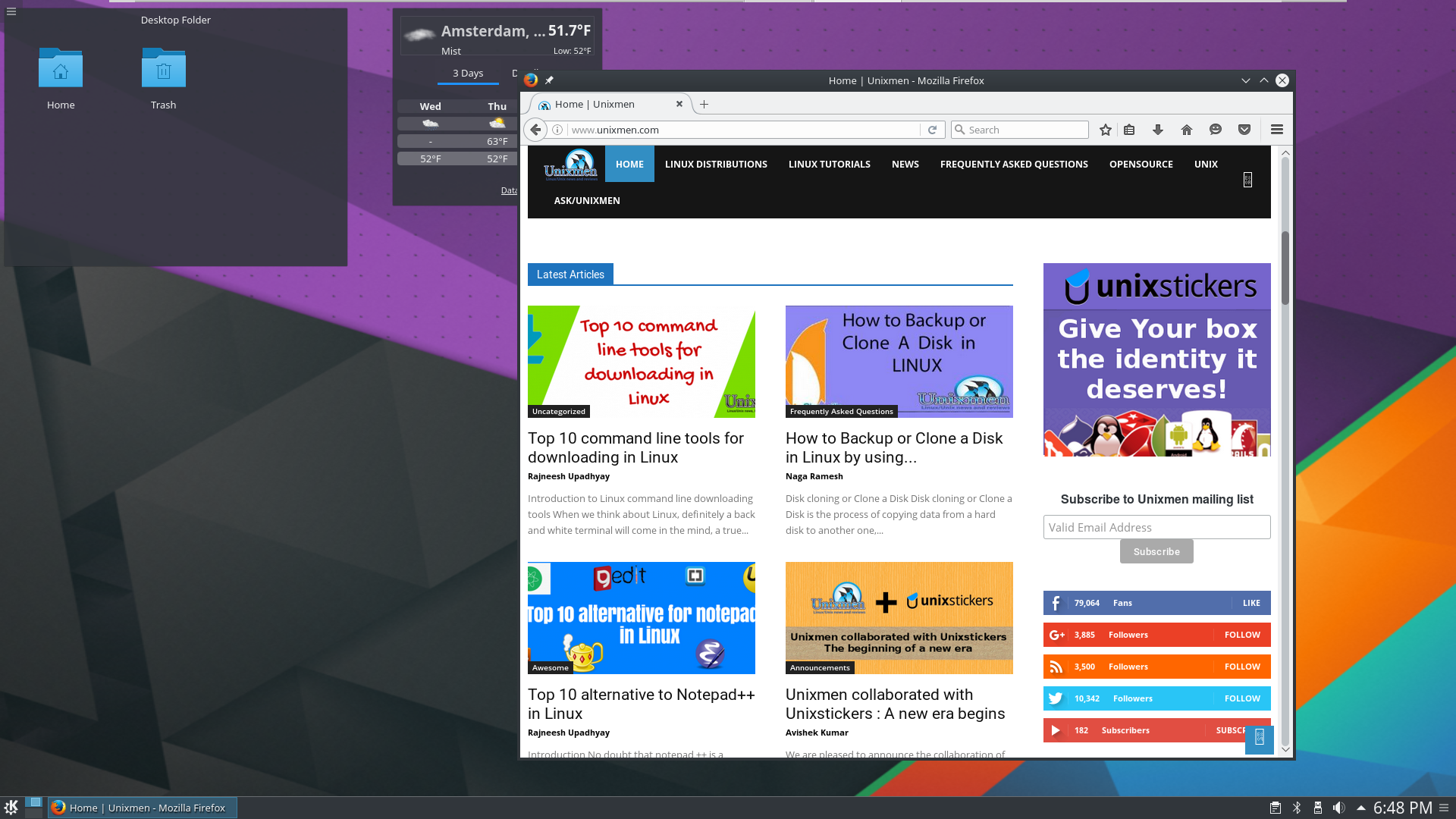Click the URL bar showing www.unixmen.com
The image size is (1456, 819).
point(743,130)
